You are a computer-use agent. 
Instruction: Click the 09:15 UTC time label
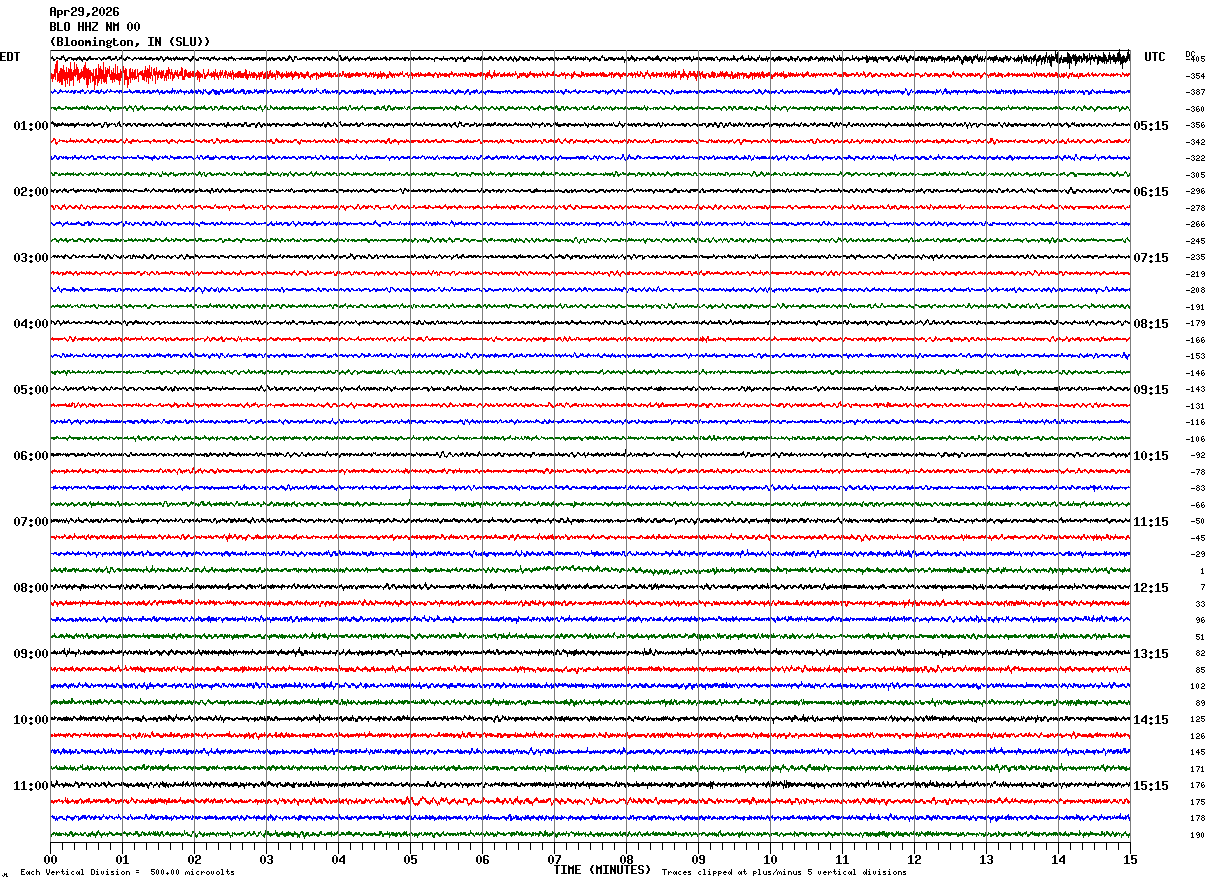pos(1150,390)
